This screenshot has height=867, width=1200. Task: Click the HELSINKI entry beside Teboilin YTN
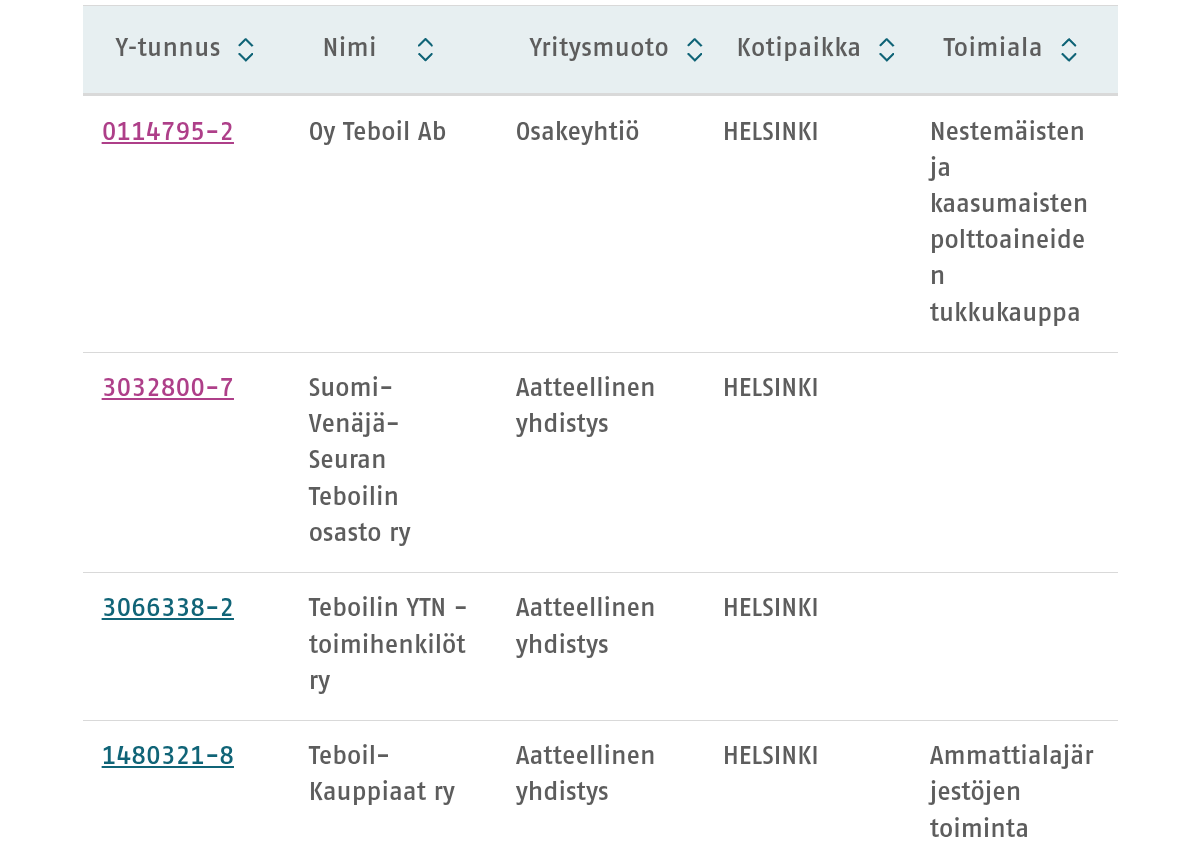click(771, 608)
